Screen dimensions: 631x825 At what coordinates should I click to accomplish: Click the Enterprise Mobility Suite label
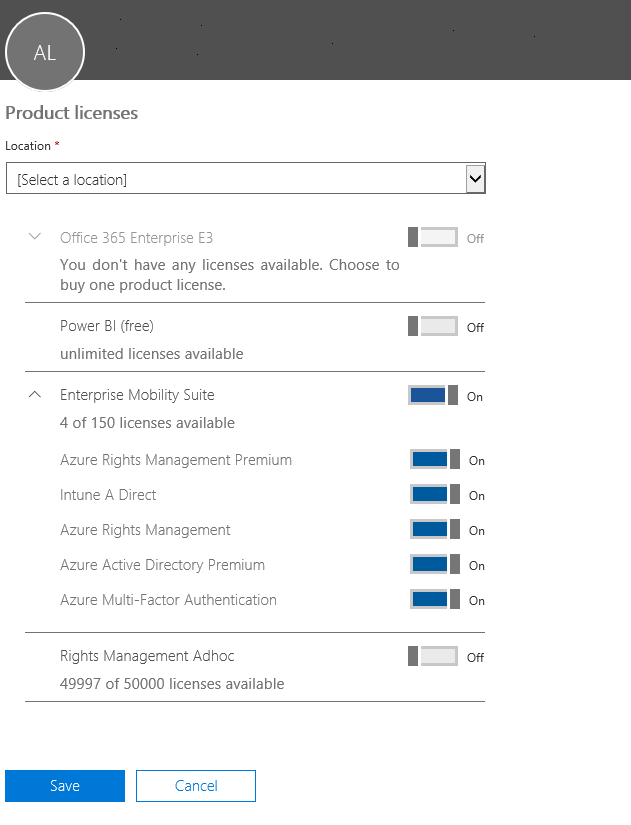pyautogui.click(x=137, y=395)
